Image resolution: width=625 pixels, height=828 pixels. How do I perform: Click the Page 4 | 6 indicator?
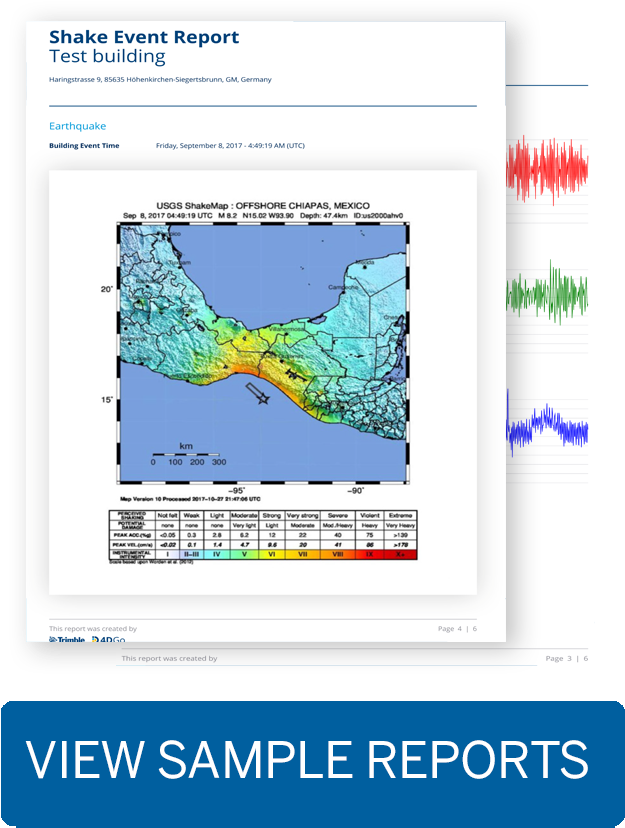pos(457,629)
